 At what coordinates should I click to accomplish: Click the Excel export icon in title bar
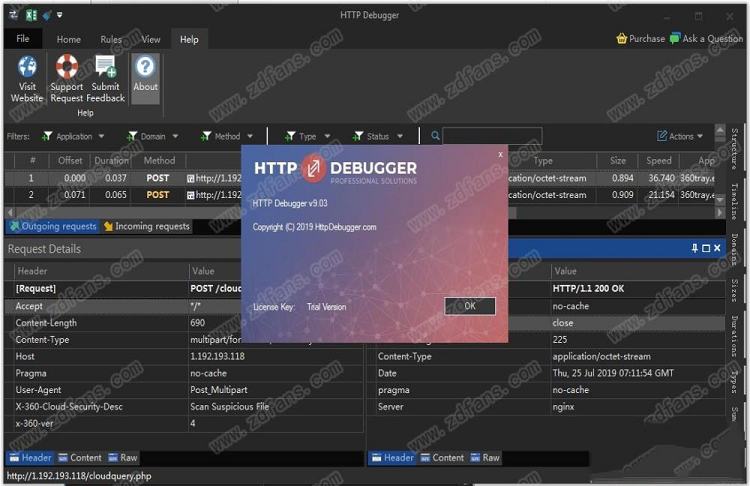(31, 15)
